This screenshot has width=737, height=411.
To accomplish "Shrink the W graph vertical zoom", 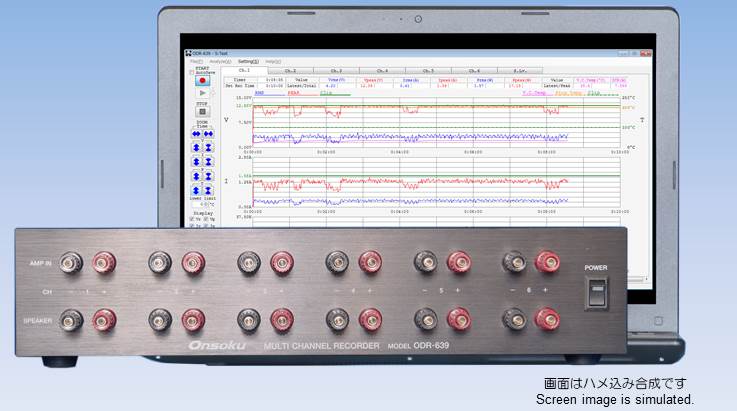I will (208, 176).
